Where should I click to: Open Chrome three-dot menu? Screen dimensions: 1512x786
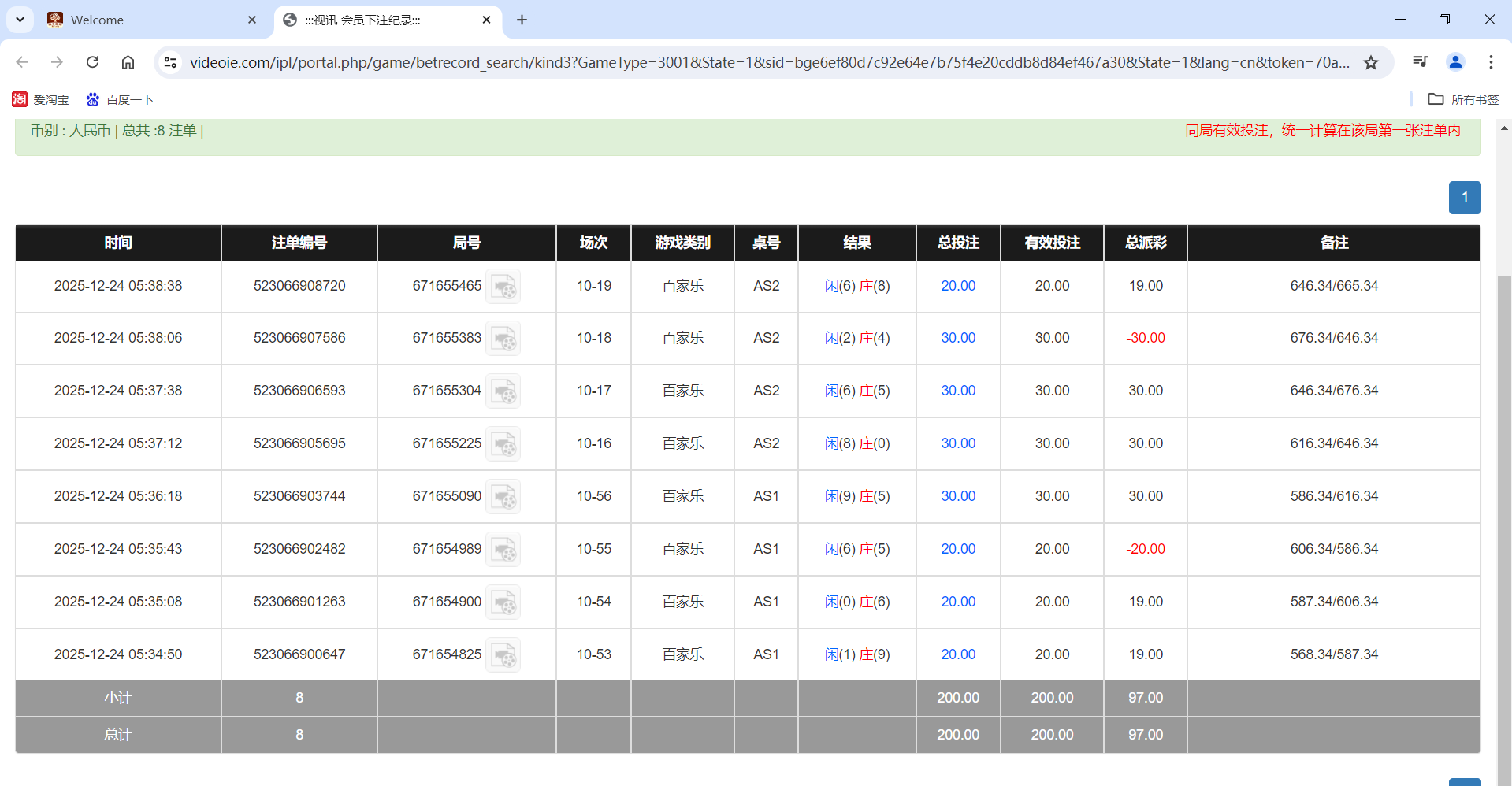tap(1491, 62)
